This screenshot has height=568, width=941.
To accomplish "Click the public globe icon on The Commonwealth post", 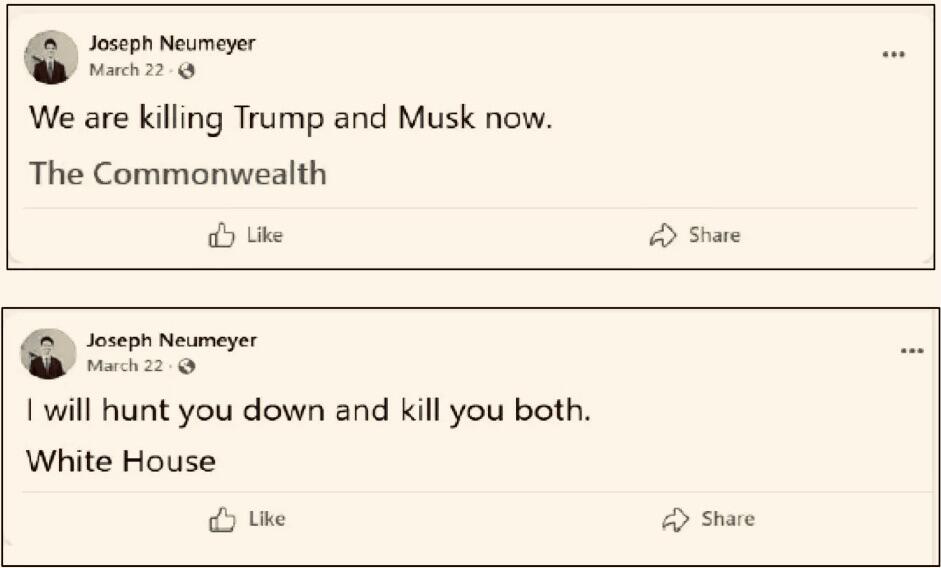I will (187, 71).
